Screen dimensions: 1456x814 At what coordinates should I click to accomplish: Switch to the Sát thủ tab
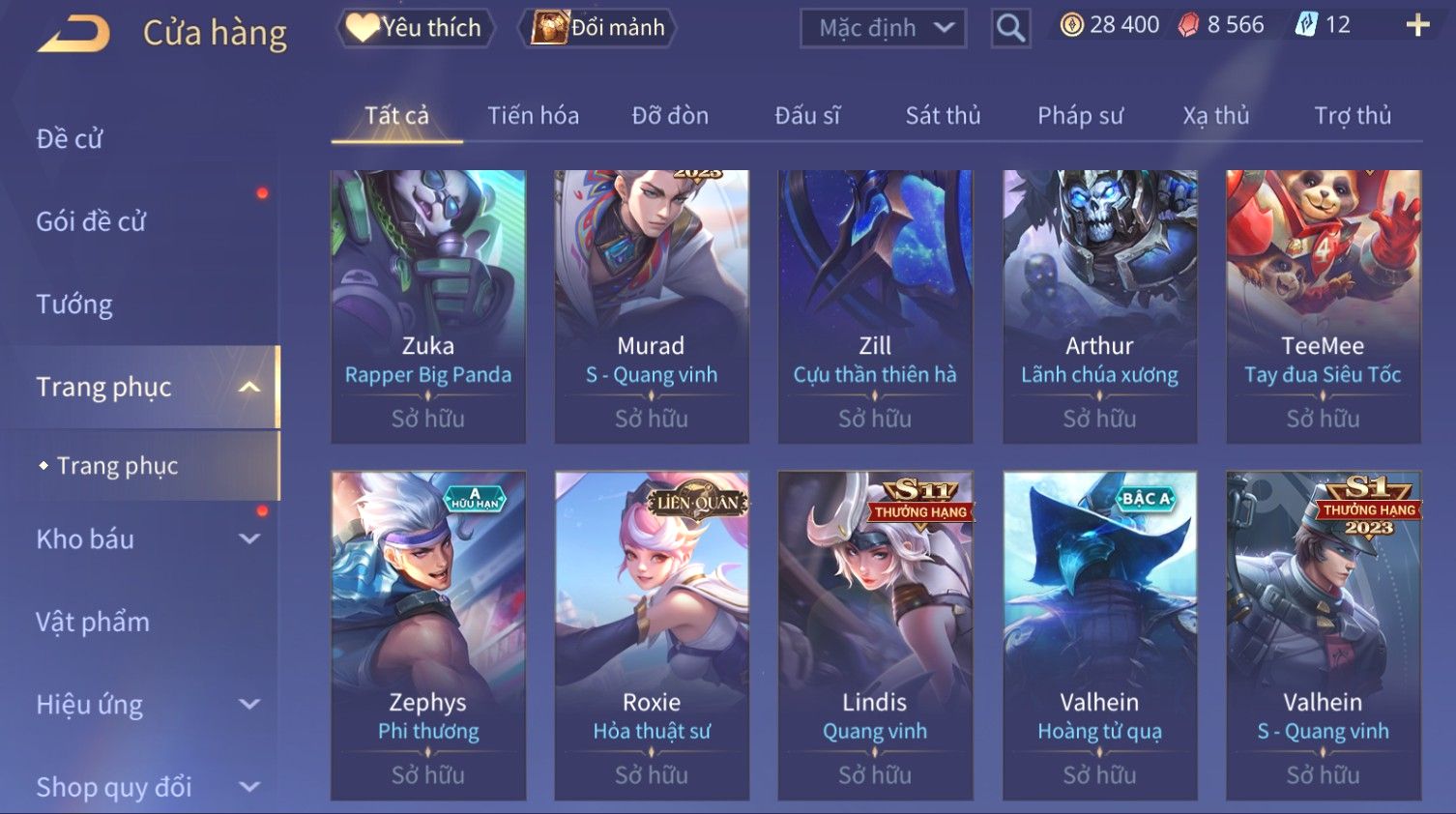click(943, 116)
